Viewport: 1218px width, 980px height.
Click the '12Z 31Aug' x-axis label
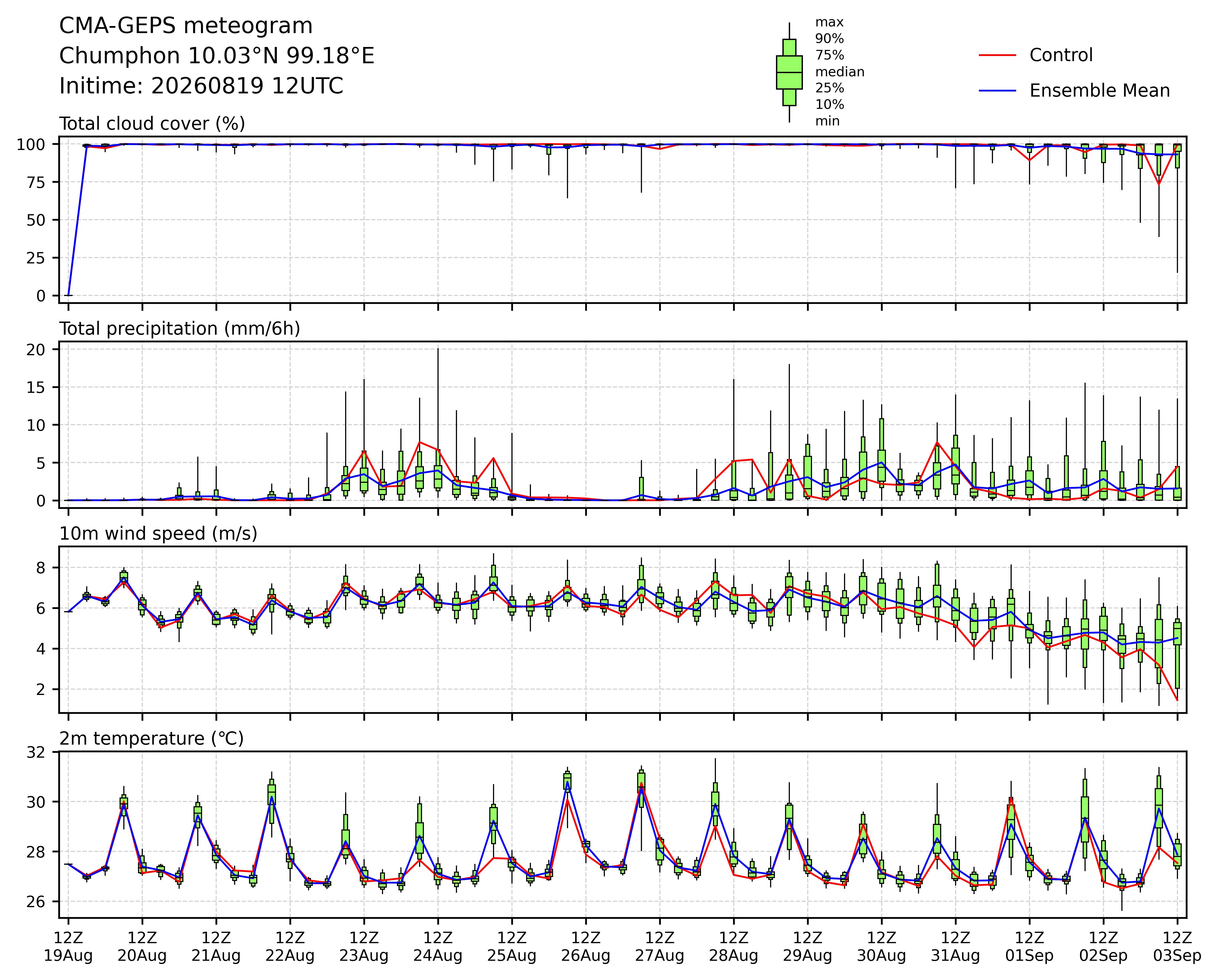(x=955, y=946)
